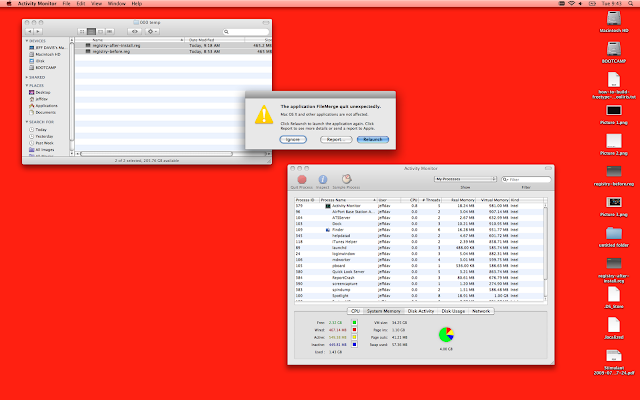Click the Activity Monitor Filter field

[526, 179]
